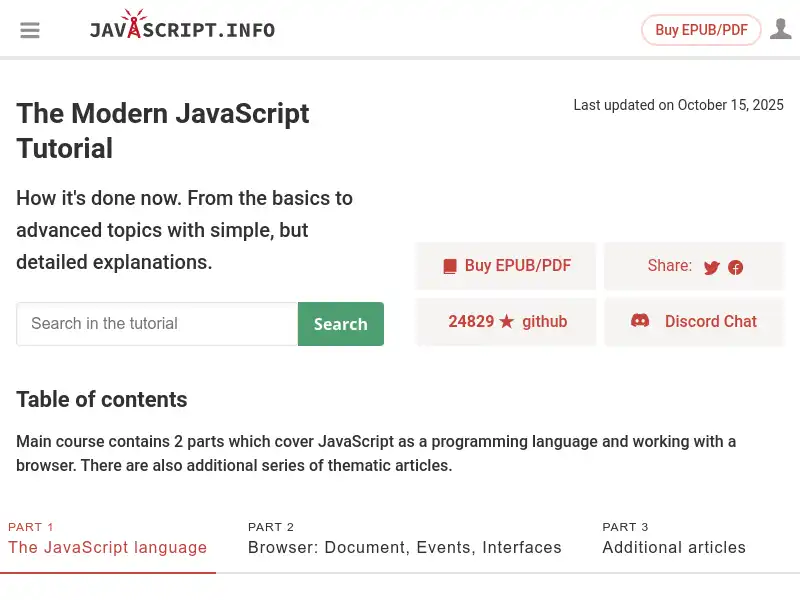Image resolution: width=800 pixels, height=600 pixels.
Task: Open the hamburger navigation menu
Action: point(30,30)
